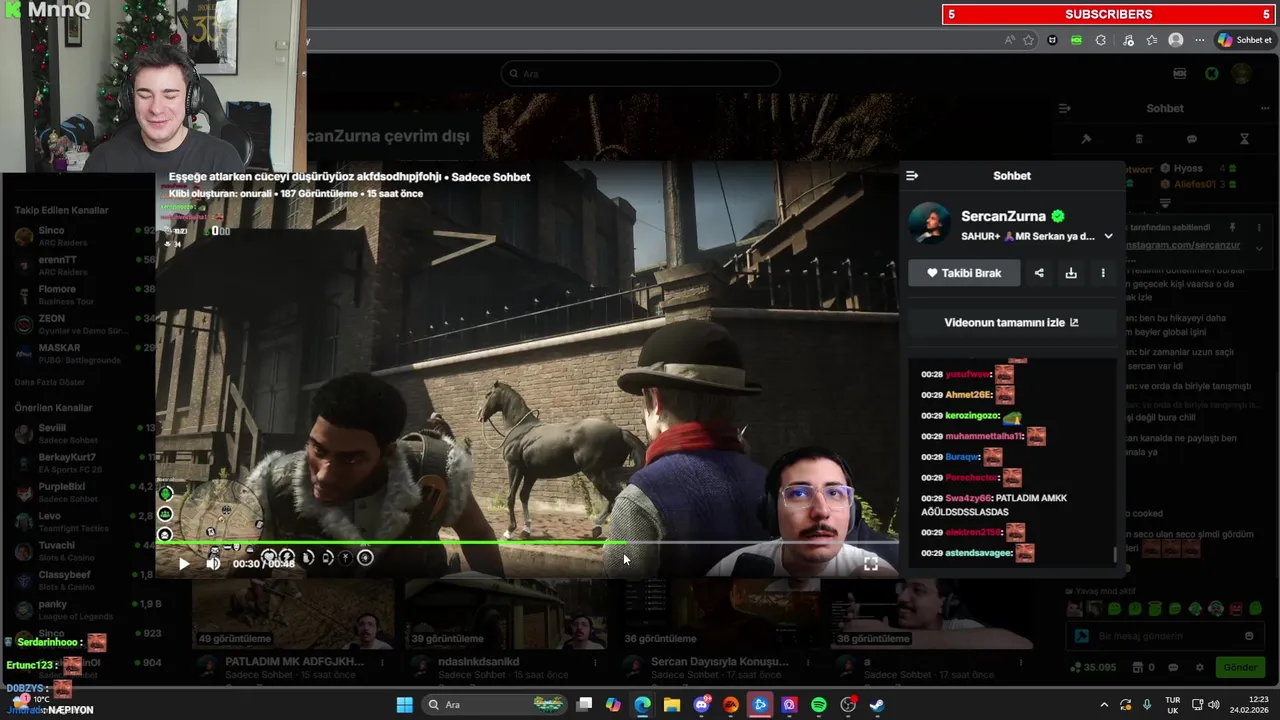
Task: Expand pinned message chevron in background chat
Action: pos(1259,248)
